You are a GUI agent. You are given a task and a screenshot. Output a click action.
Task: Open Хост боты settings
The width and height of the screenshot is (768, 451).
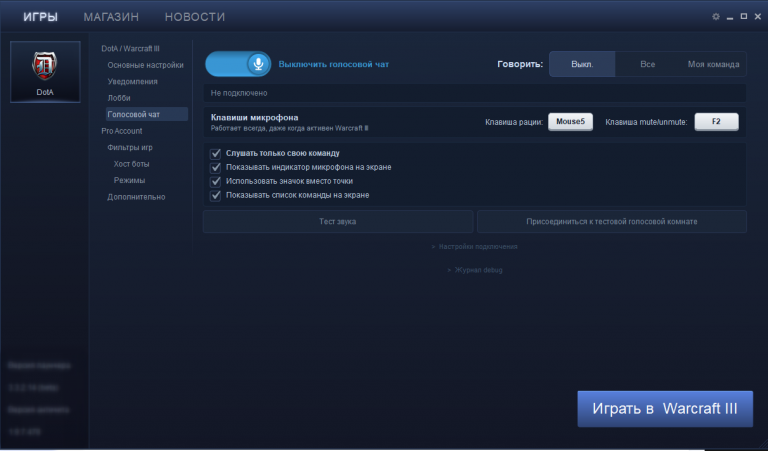tap(131, 164)
